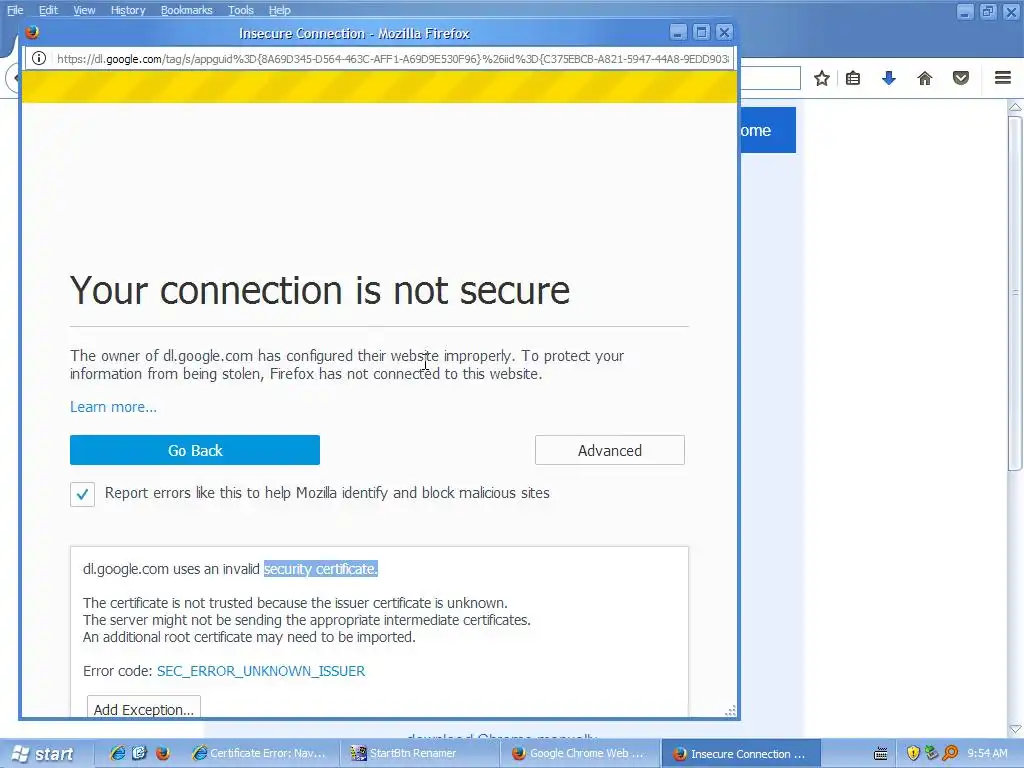Switch to Certificate Error taskbar item
This screenshot has height=768, width=1024.
260,753
